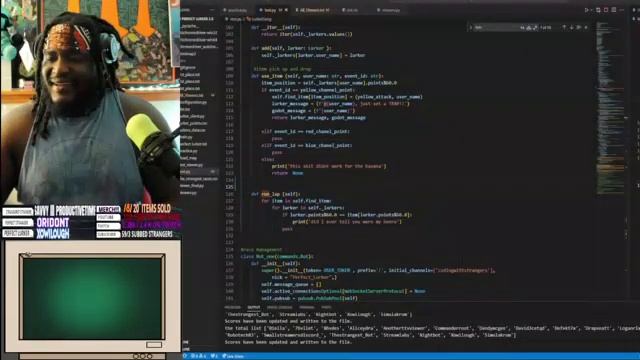Go to next find match arrow
The image size is (640, 360).
pyautogui.click(x=571, y=27)
